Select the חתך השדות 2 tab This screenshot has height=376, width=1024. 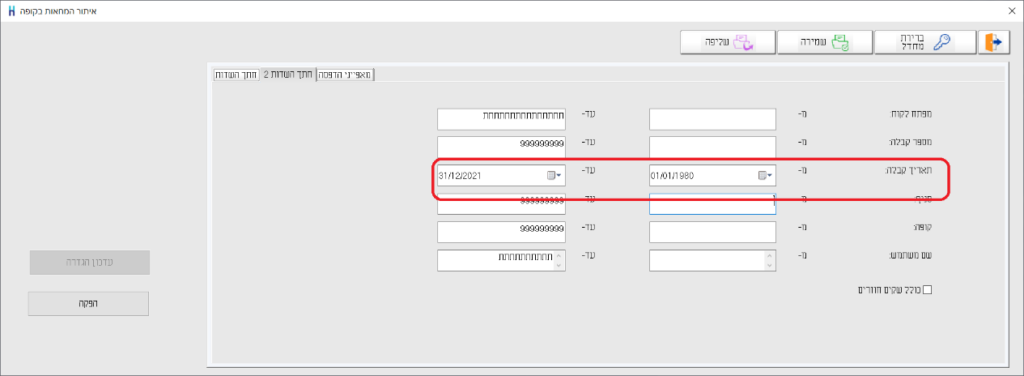click(288, 74)
